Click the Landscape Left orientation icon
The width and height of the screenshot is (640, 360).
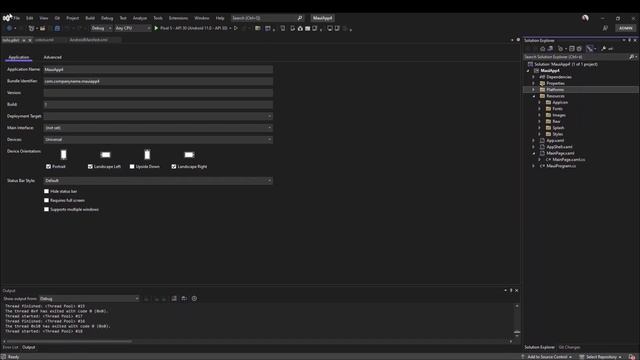(105, 155)
